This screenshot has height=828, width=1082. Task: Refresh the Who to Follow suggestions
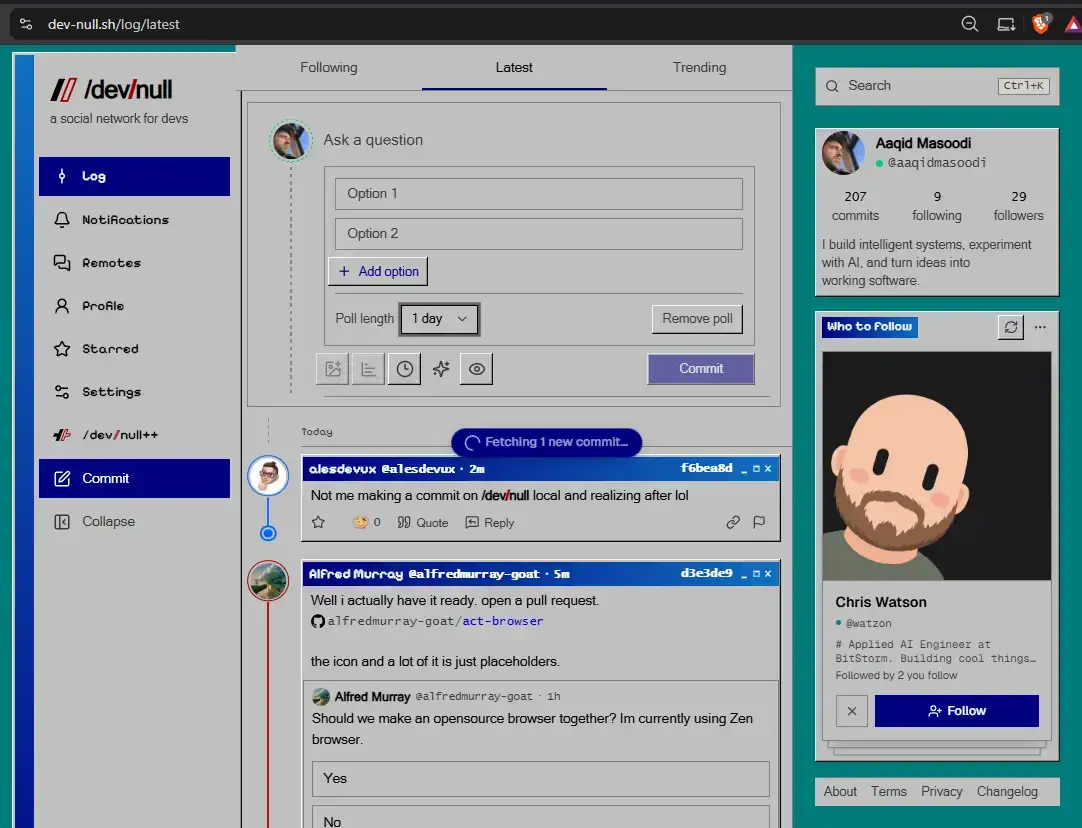tap(1011, 327)
